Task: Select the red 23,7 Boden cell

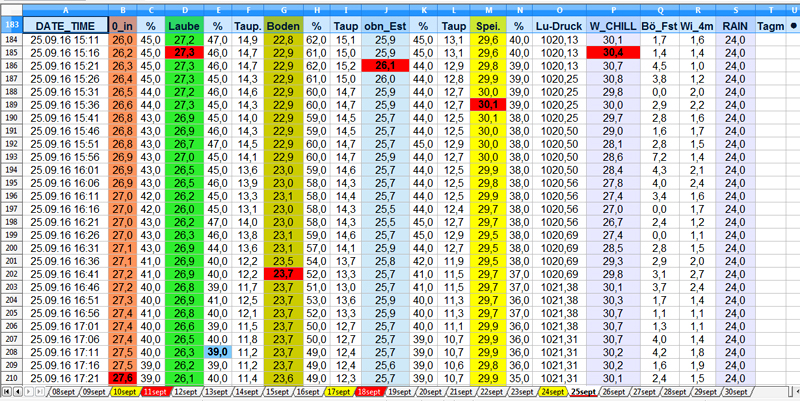Action: [x=284, y=273]
